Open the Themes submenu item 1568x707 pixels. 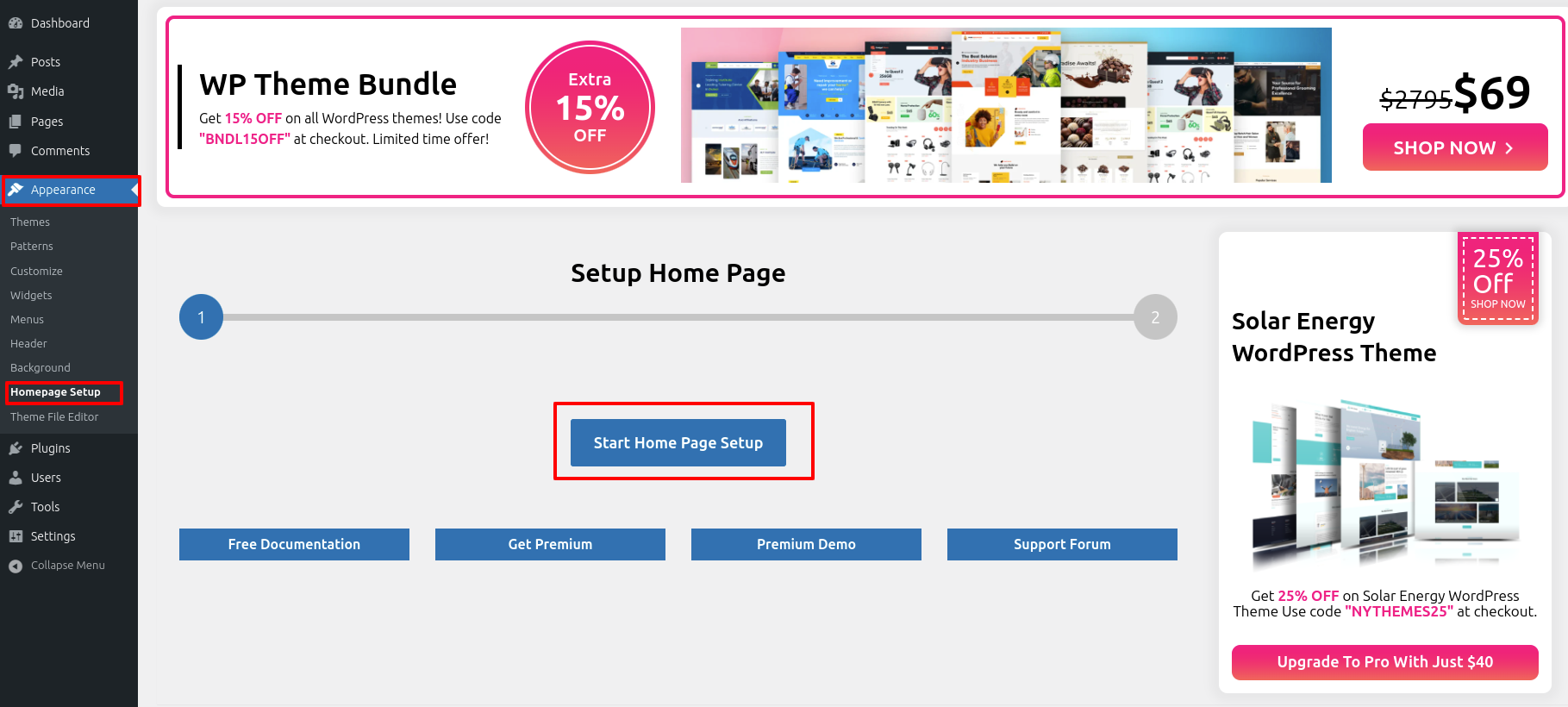point(30,222)
